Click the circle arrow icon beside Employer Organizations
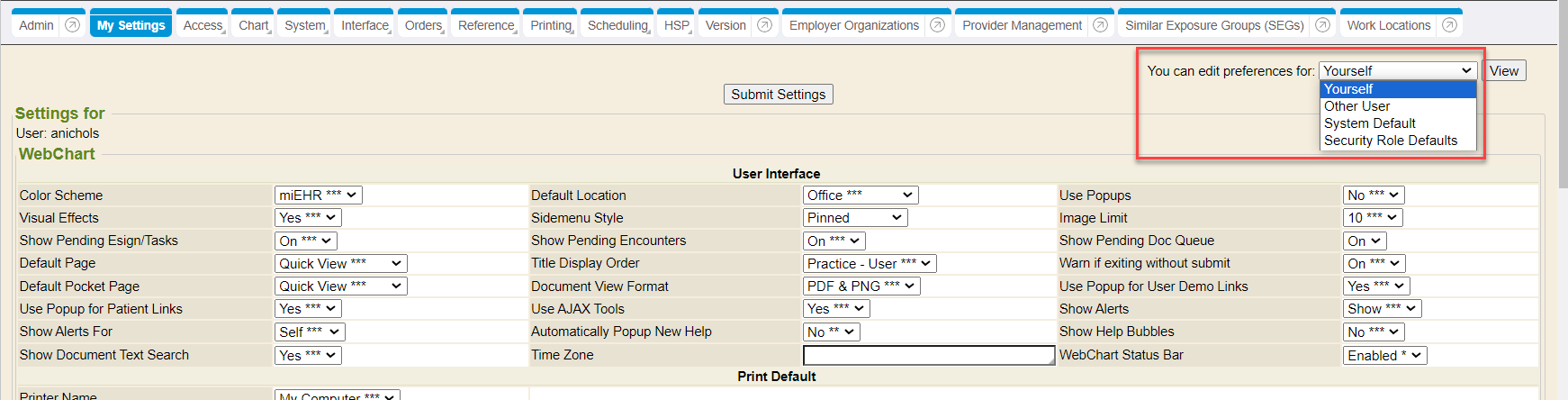Image resolution: width=1568 pixels, height=400 pixels. point(937,25)
